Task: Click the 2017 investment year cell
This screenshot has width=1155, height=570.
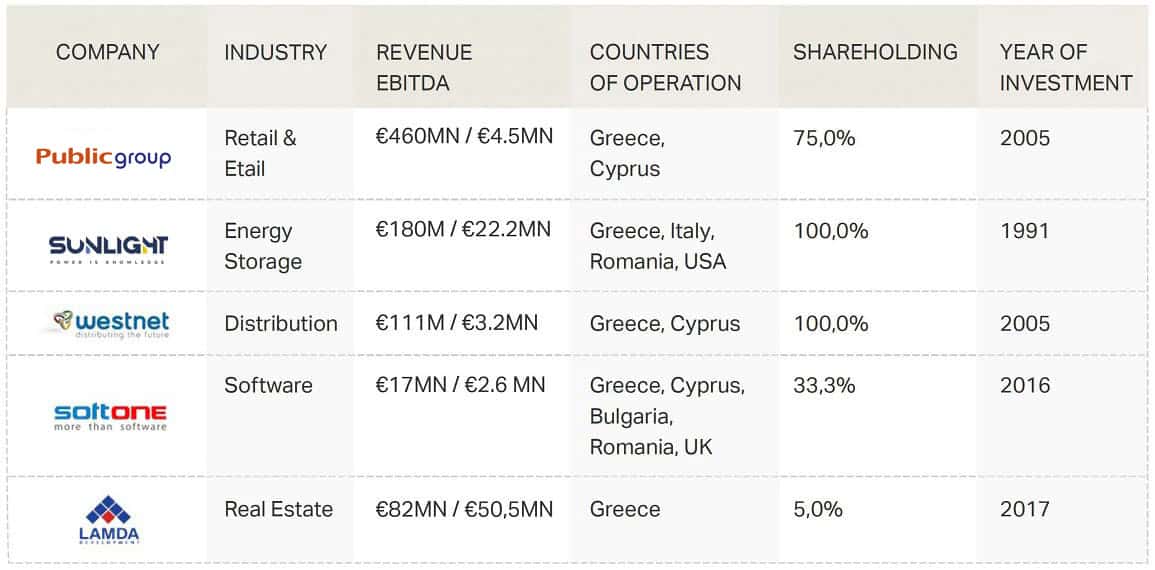Action: click(x=1025, y=509)
